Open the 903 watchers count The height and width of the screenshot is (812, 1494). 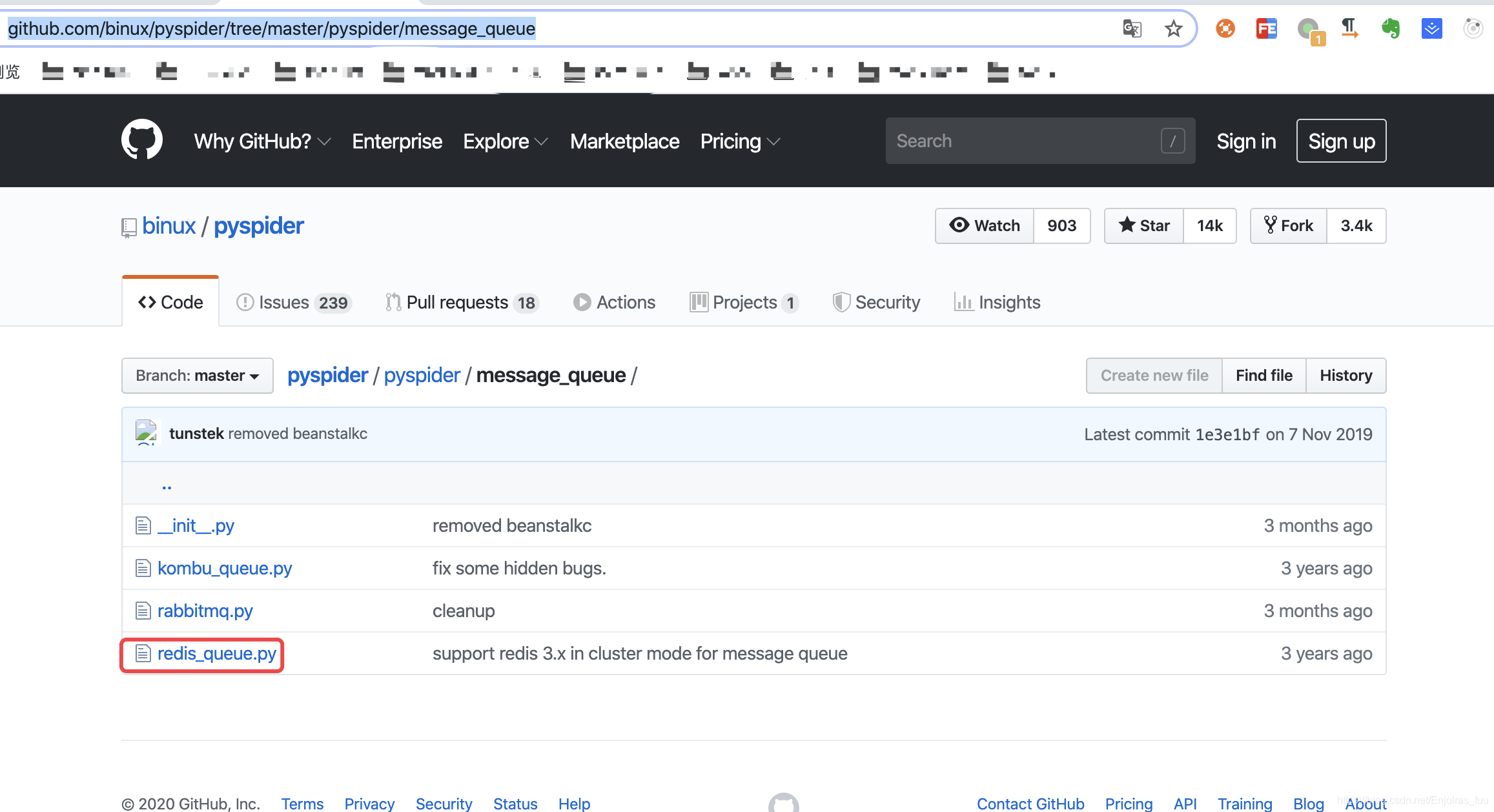[x=1062, y=225]
